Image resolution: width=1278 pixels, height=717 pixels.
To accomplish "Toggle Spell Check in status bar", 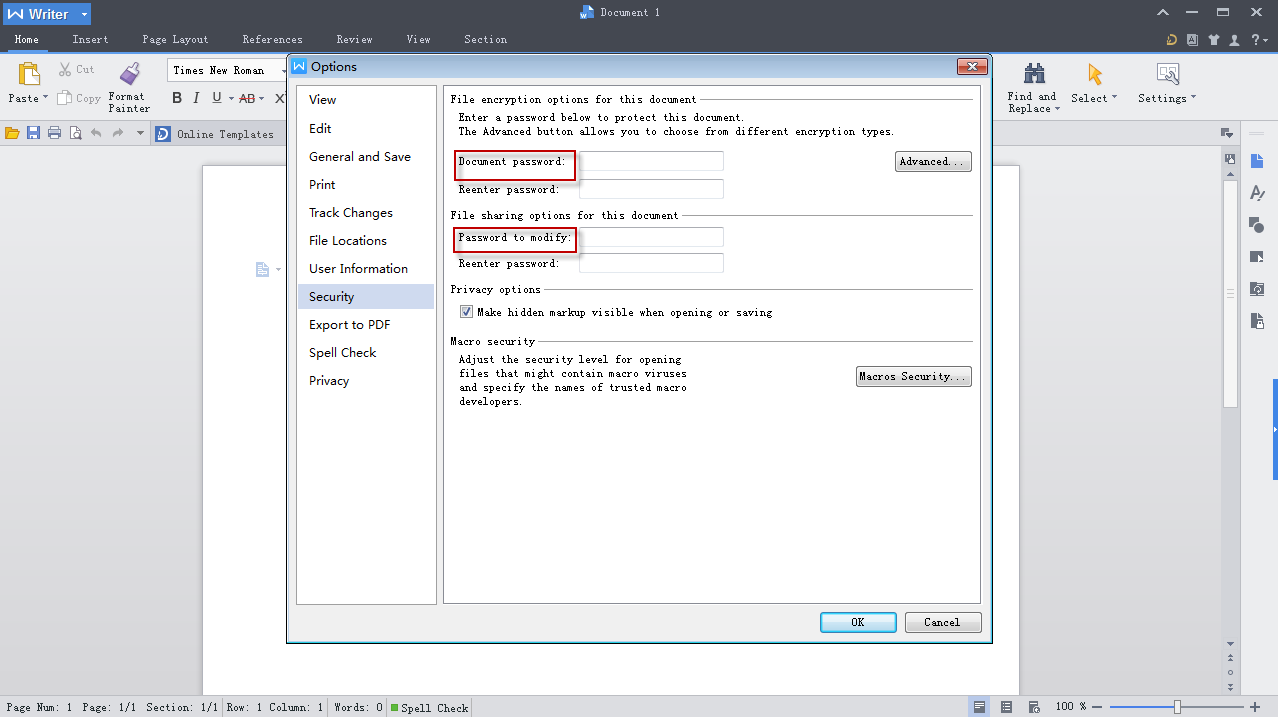I will point(428,708).
